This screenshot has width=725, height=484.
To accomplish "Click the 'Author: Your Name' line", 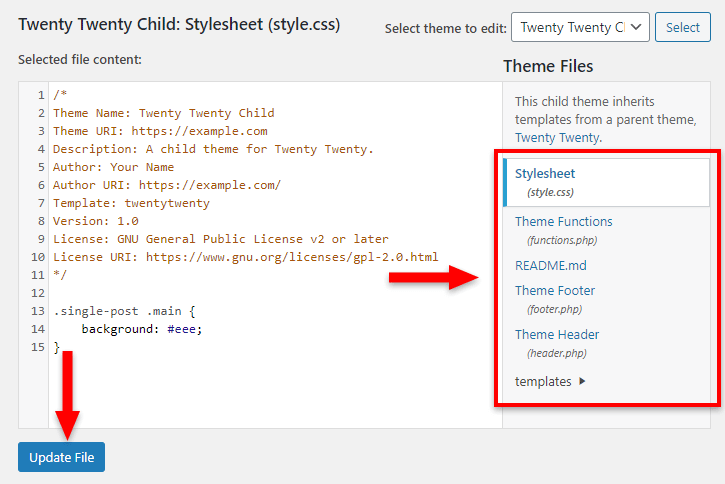I will point(113,167).
